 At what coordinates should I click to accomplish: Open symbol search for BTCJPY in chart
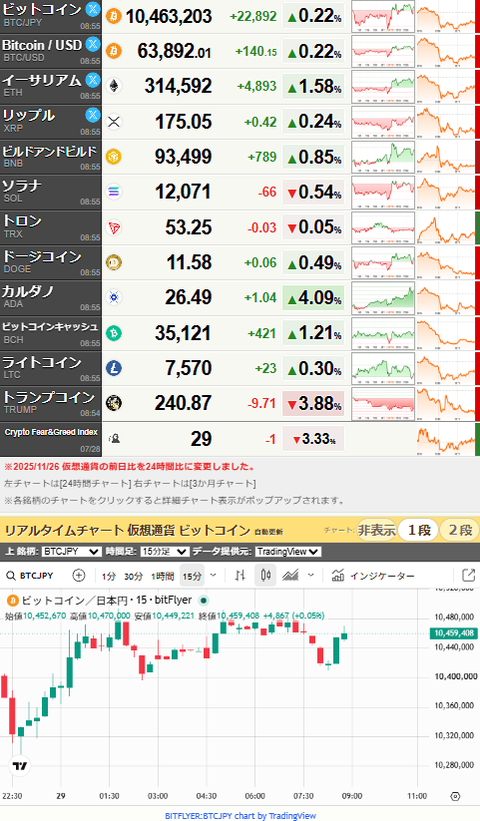(30, 575)
